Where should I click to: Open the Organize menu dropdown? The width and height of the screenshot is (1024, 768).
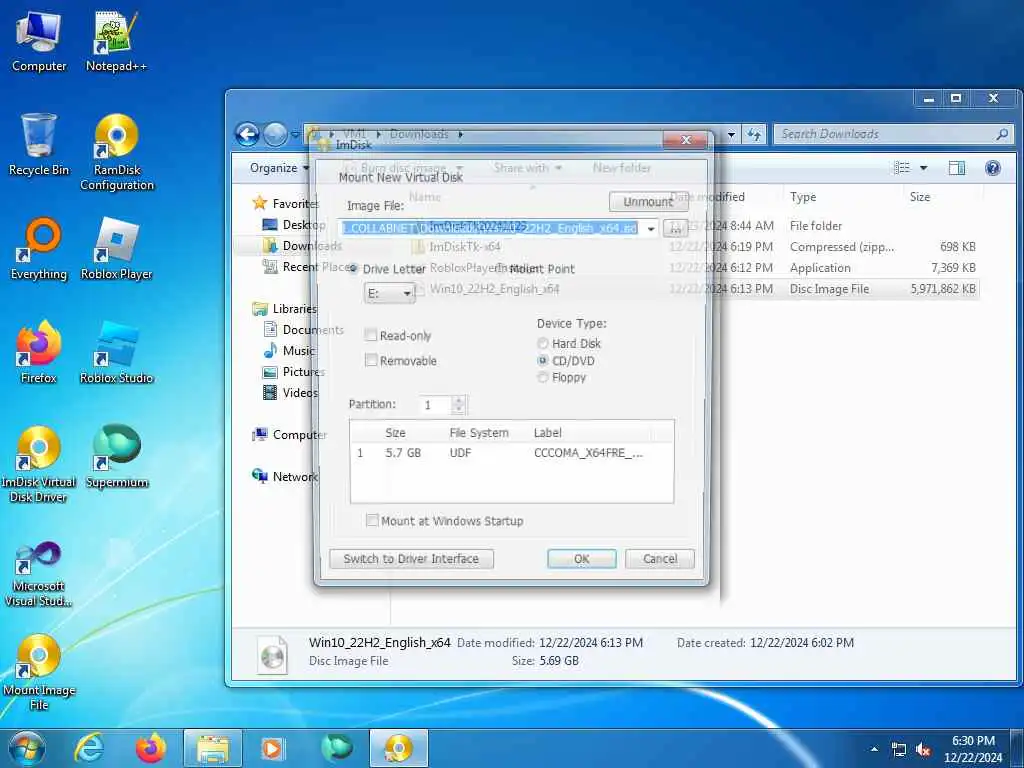[280, 168]
